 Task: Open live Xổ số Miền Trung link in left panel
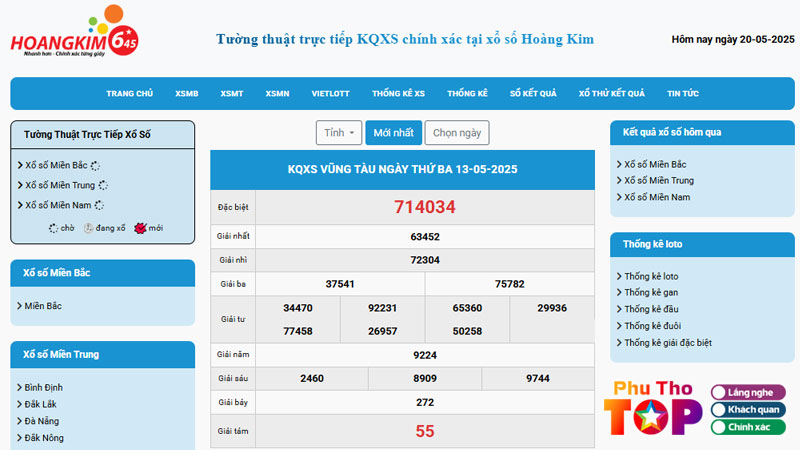point(60,185)
